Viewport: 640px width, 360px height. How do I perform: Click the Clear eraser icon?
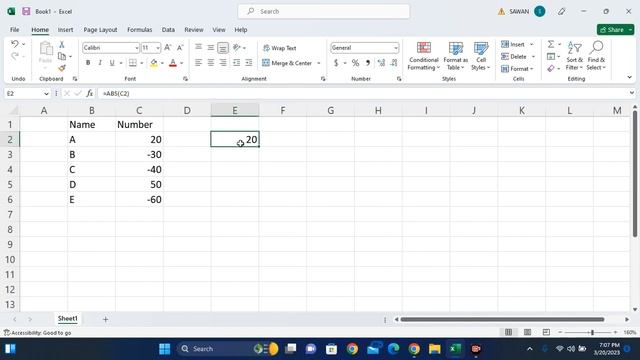551,69
